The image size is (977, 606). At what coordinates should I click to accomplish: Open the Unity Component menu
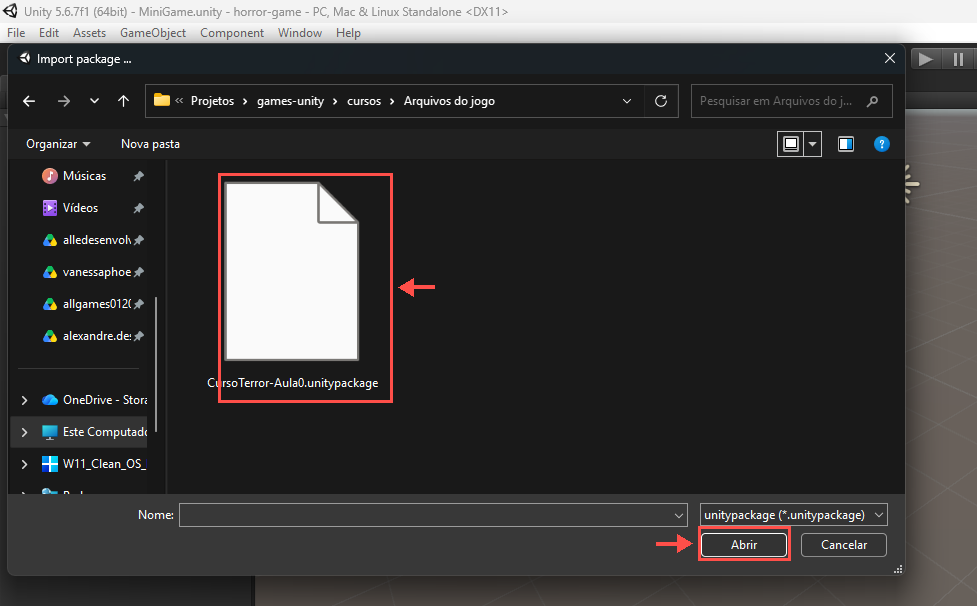(x=232, y=33)
